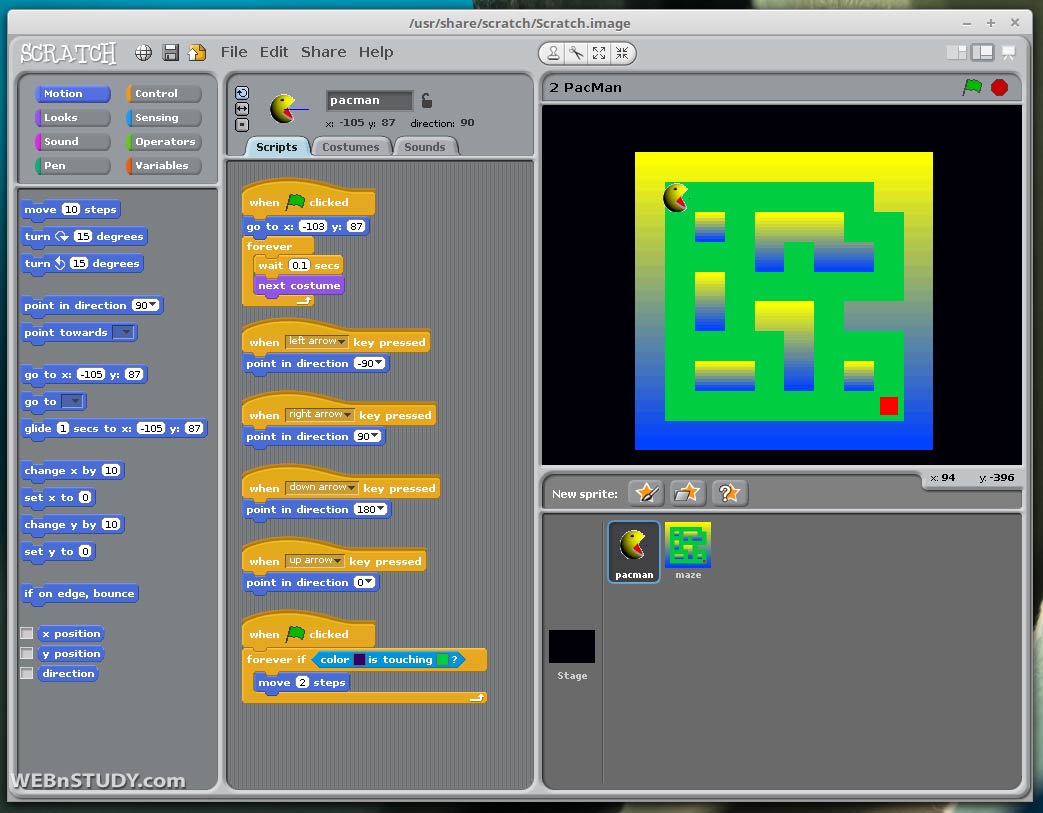Image resolution: width=1043 pixels, height=813 pixels.
Task: Open the Share menu
Action: pyautogui.click(x=323, y=52)
